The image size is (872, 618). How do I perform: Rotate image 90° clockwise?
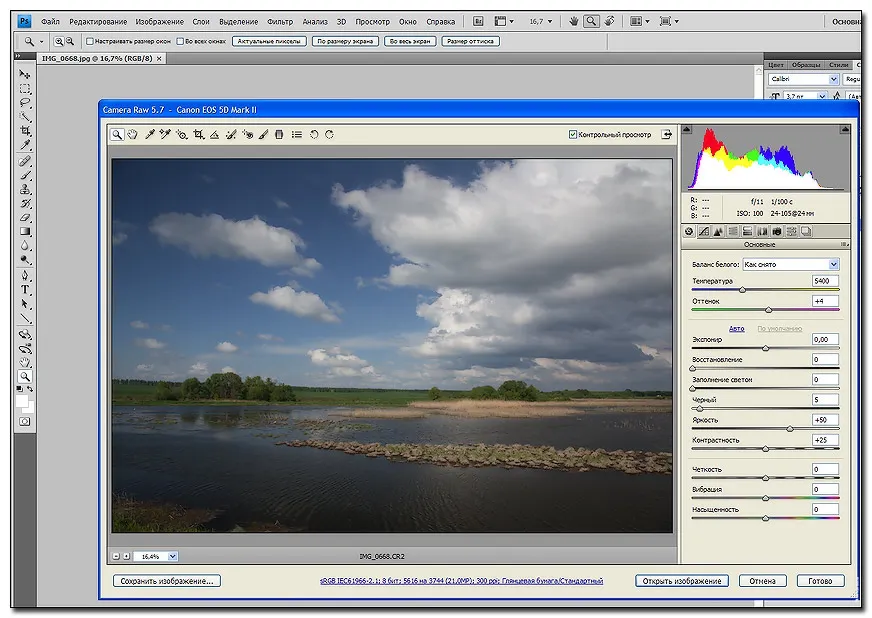tap(329, 135)
